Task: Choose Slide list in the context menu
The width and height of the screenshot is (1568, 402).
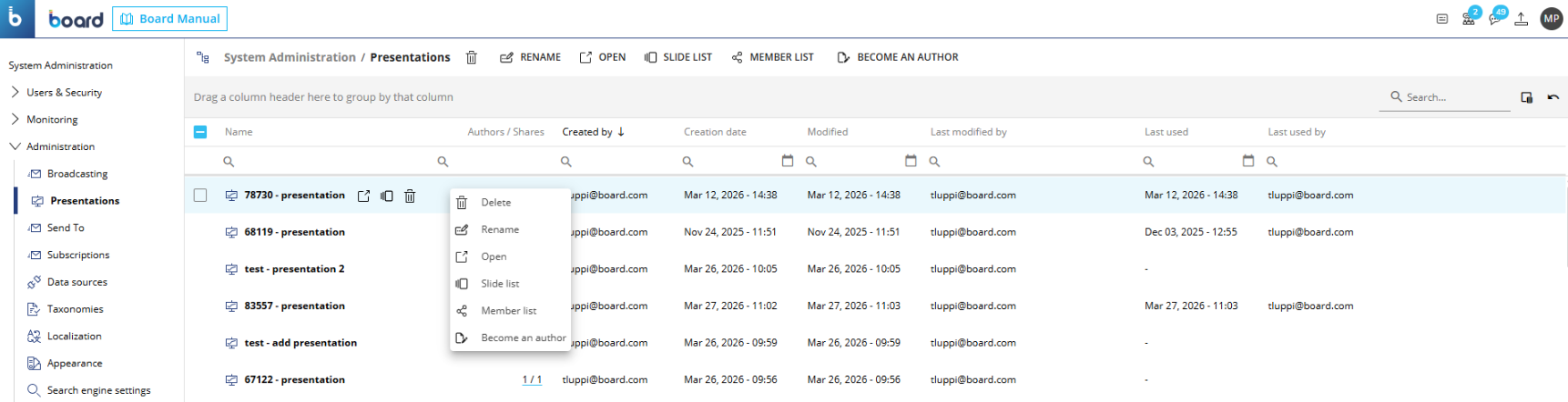Action: (x=510, y=284)
